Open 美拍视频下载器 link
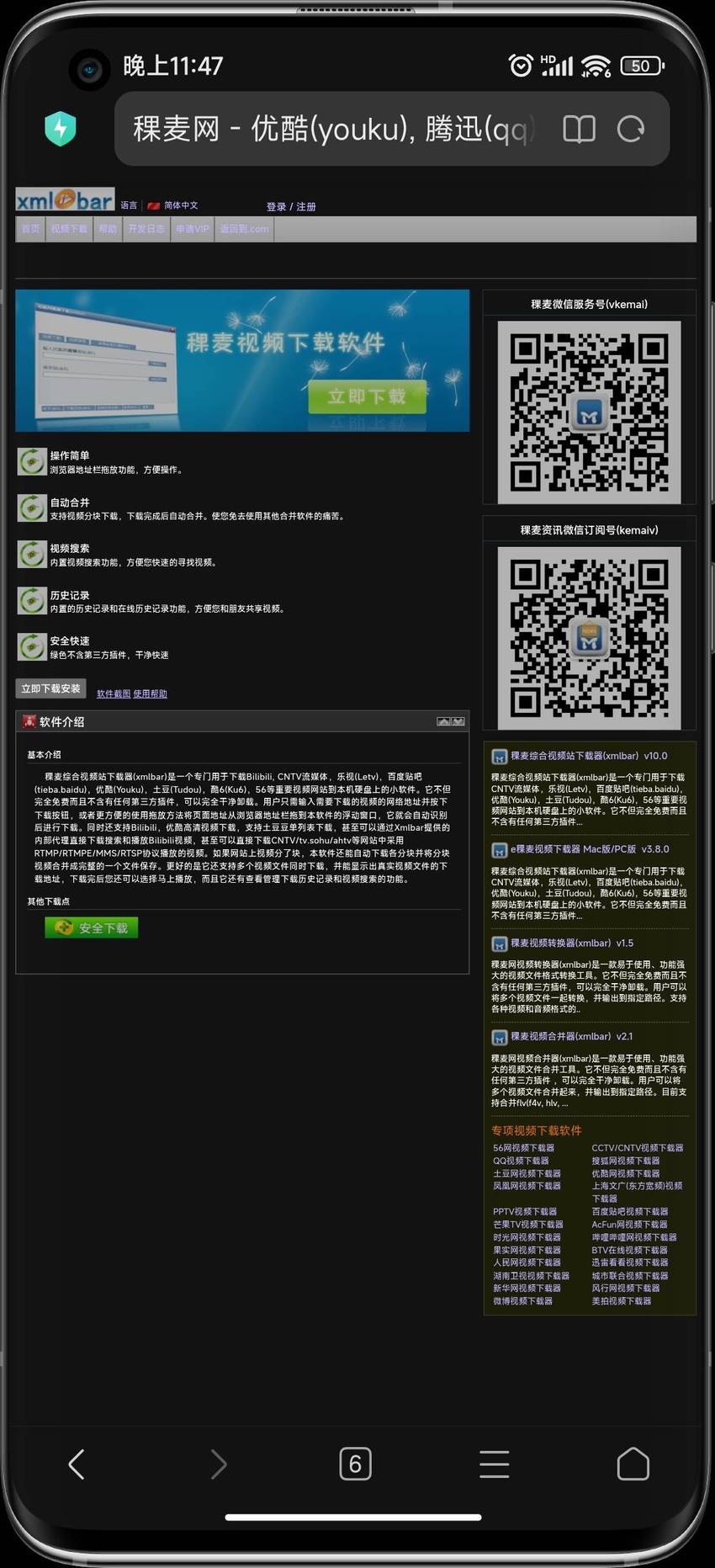 622,1301
